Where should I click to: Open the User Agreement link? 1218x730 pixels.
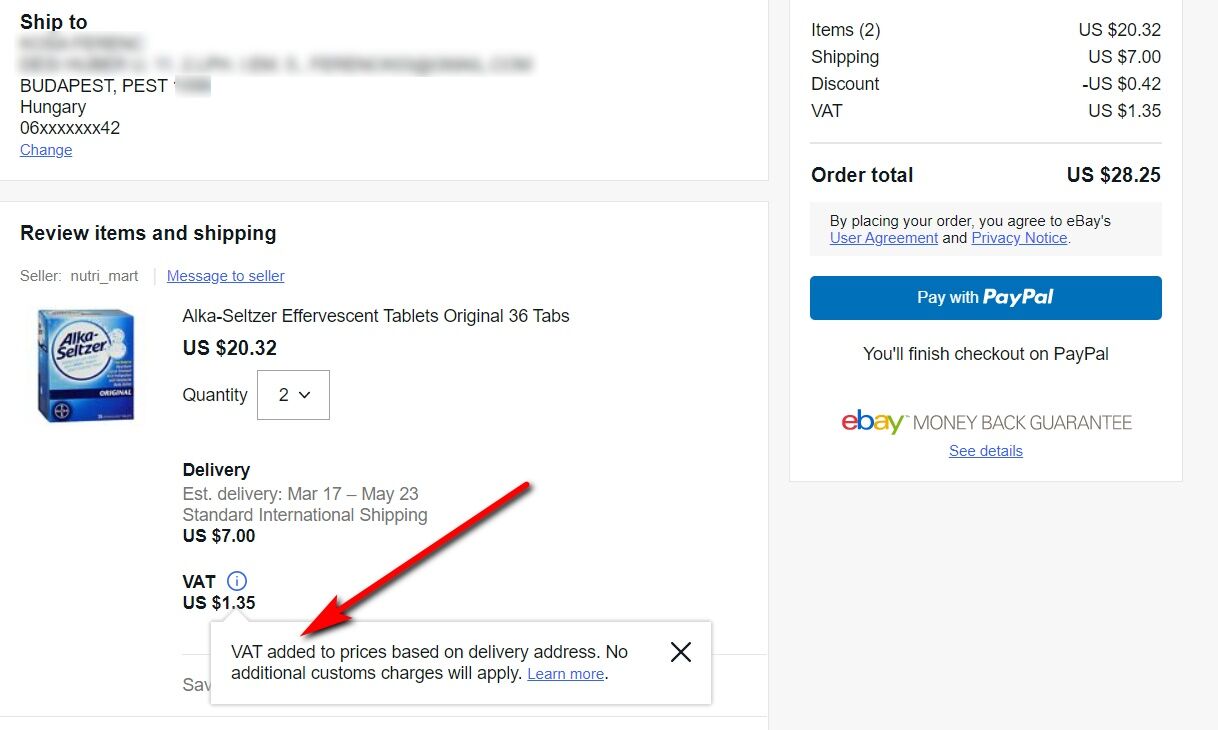click(884, 238)
